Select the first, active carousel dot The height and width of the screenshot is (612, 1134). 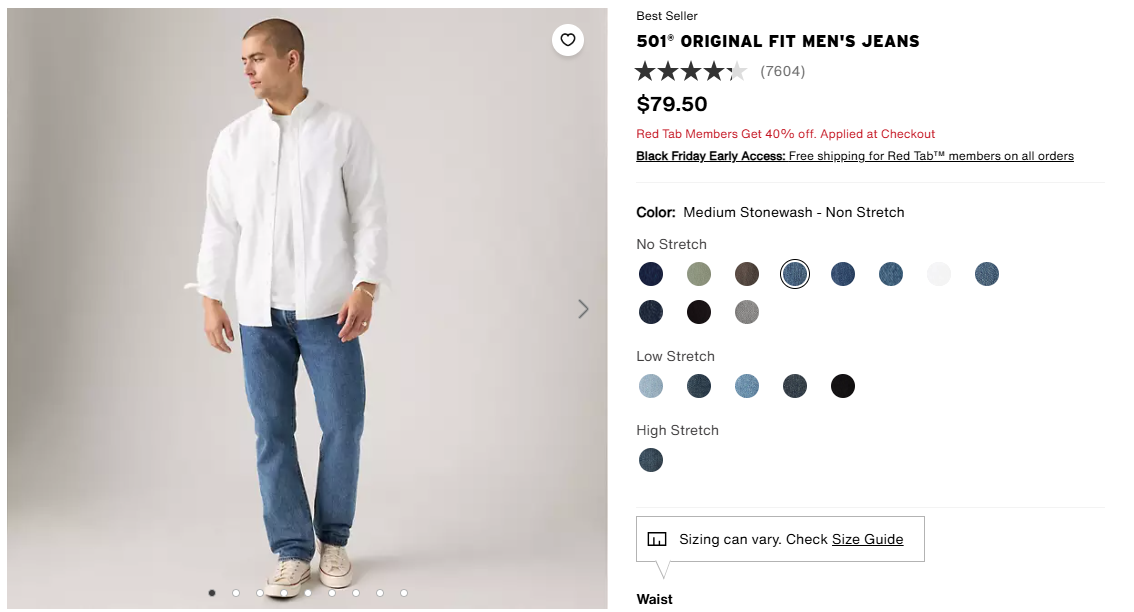[x=212, y=593]
